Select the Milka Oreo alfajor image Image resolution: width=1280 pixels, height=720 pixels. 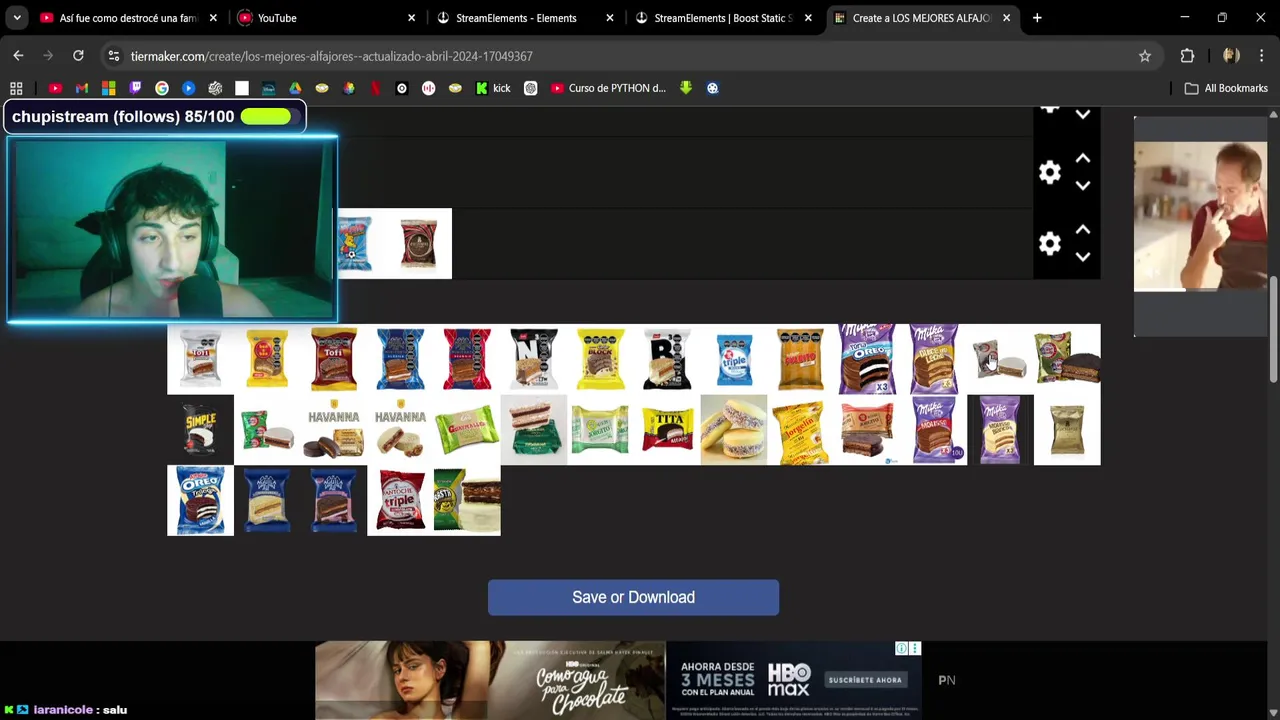pyautogui.click(x=867, y=359)
